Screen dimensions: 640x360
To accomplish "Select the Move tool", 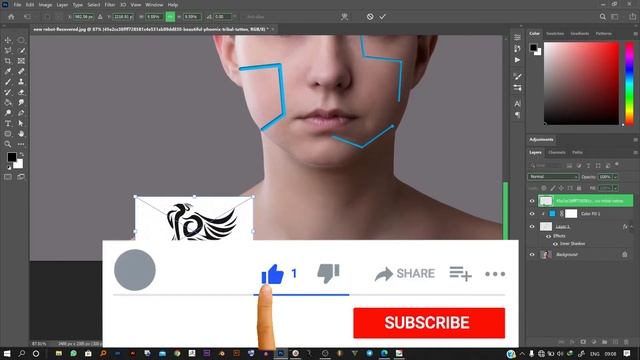I will pos(8,40).
